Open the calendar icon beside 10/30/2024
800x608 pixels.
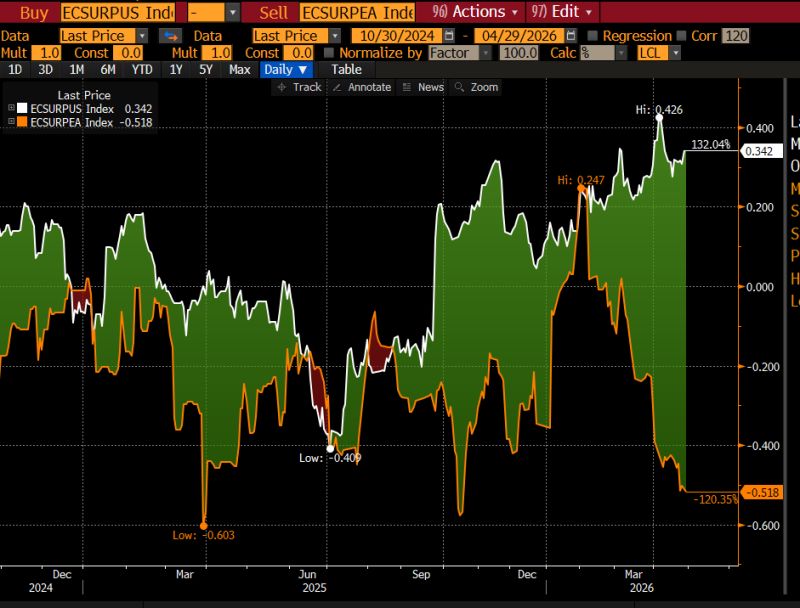[x=447, y=34]
